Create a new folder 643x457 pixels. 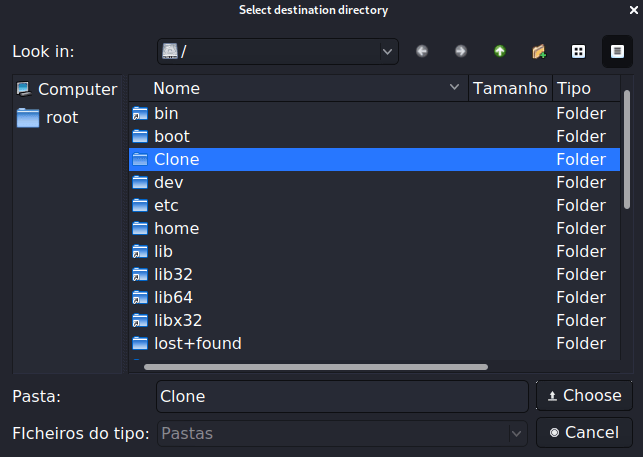tap(538, 51)
